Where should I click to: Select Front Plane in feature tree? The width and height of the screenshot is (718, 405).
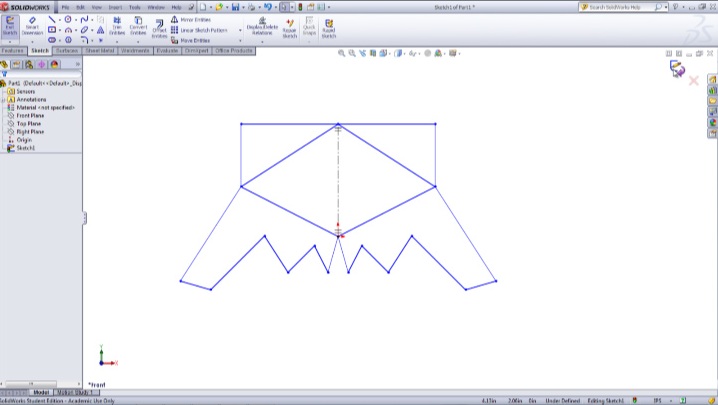click(x=30, y=115)
